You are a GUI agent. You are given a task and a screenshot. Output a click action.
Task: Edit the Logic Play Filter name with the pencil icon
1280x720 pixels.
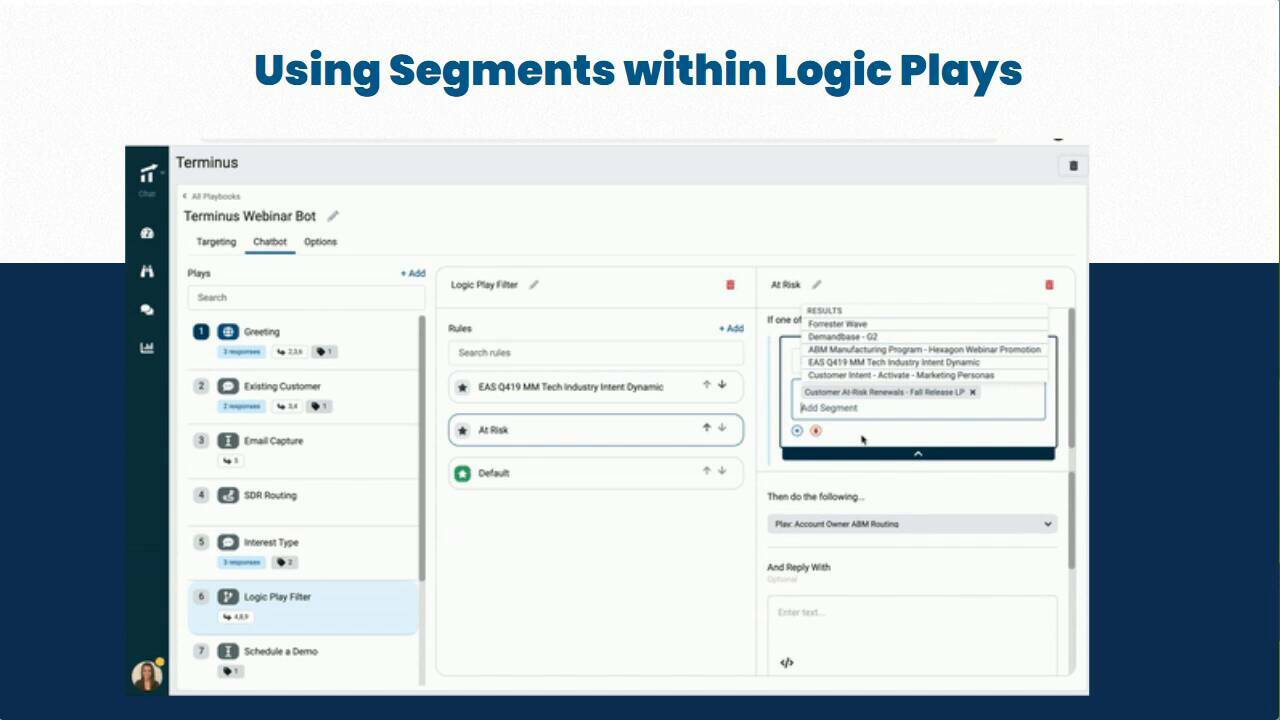coord(533,284)
